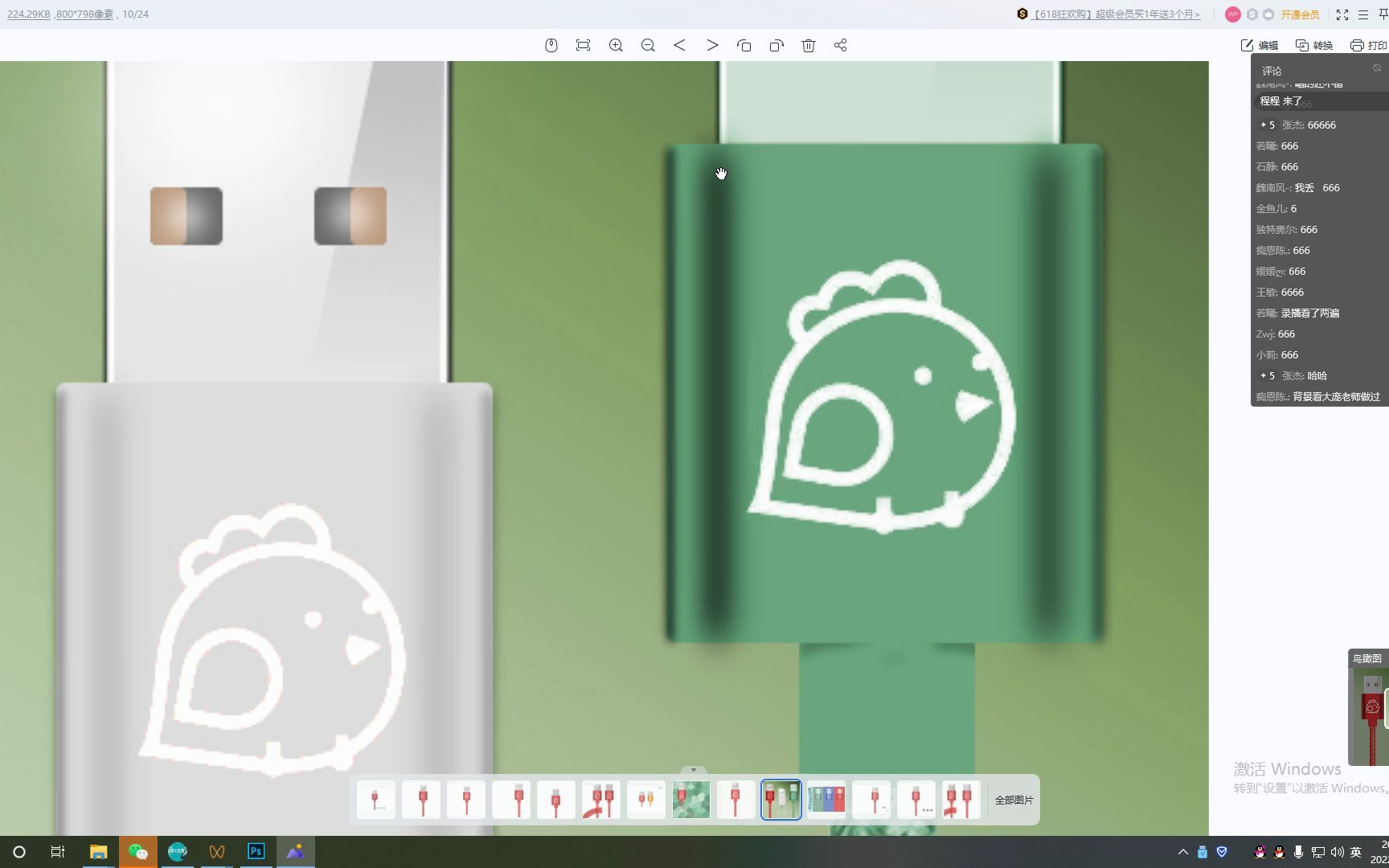Share the image using the share icon
The height and width of the screenshot is (868, 1389).
coord(841,46)
